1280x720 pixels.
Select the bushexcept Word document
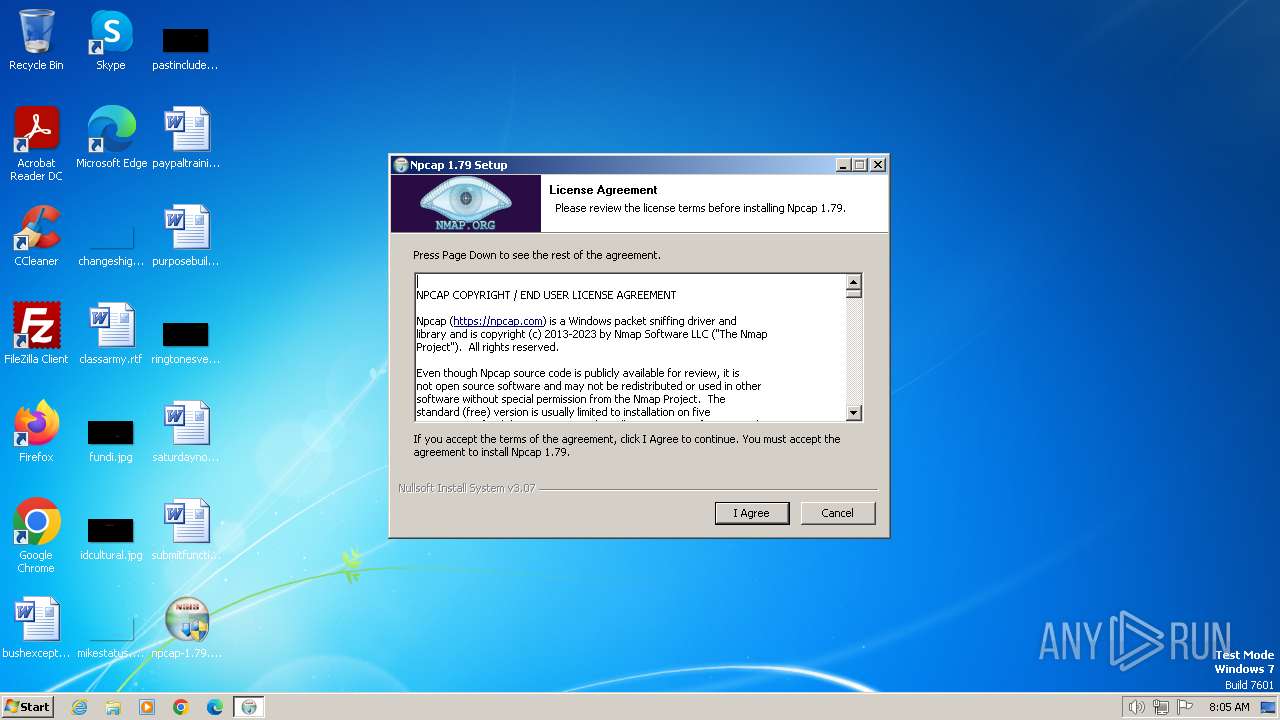point(36,627)
